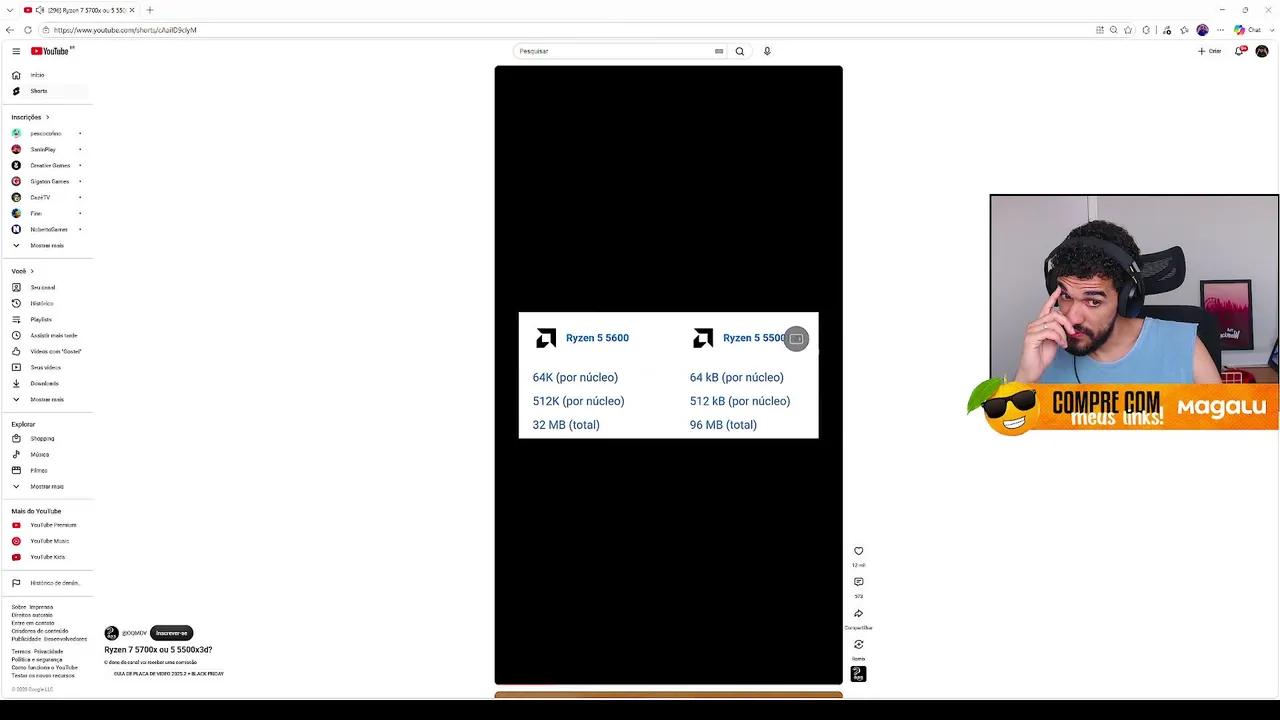Like the Short with the heart icon
Image resolution: width=1280 pixels, height=720 pixels.
[x=858, y=551]
